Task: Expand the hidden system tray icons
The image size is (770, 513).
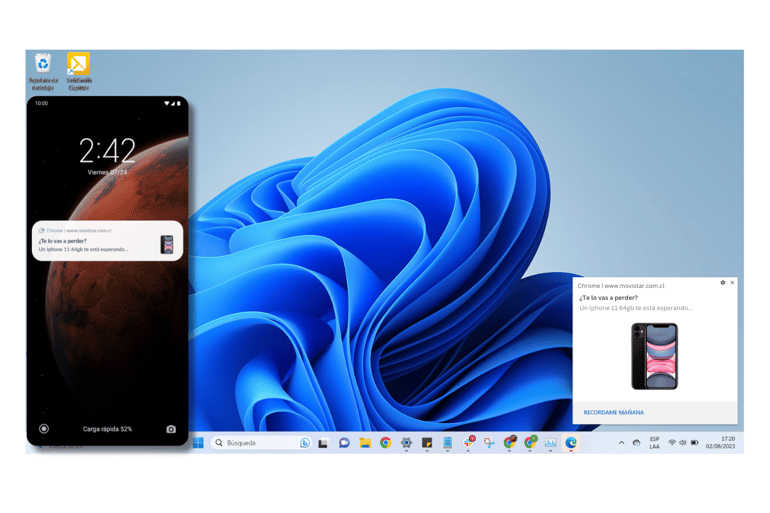Action: tap(621, 443)
